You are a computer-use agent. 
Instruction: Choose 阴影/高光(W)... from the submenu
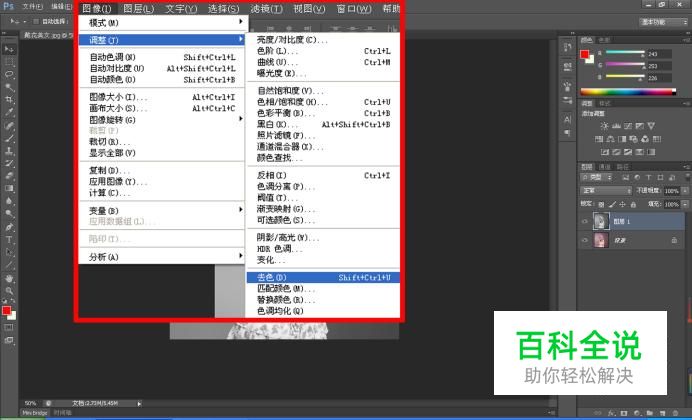(323, 238)
